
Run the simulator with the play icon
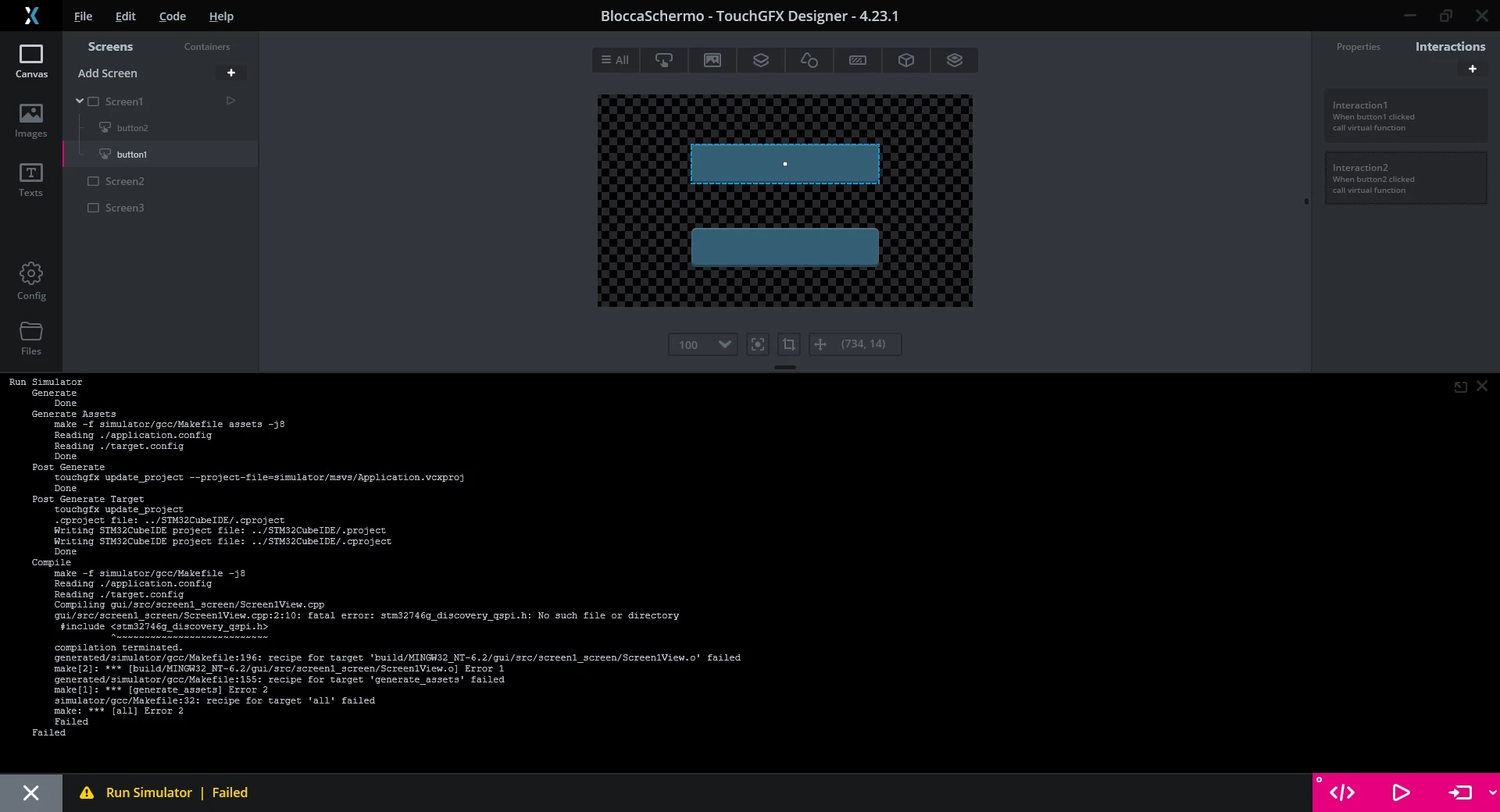[1402, 792]
